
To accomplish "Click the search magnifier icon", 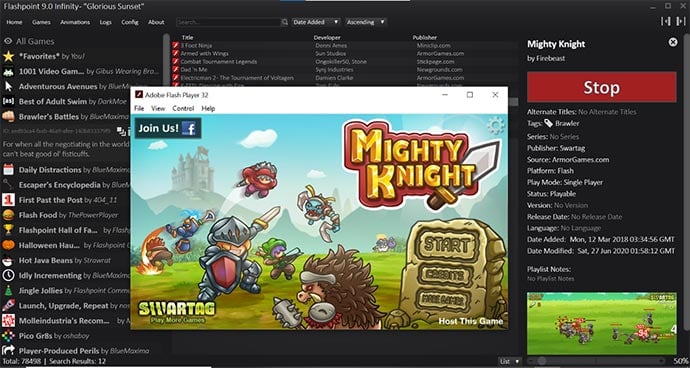I will click(285, 22).
